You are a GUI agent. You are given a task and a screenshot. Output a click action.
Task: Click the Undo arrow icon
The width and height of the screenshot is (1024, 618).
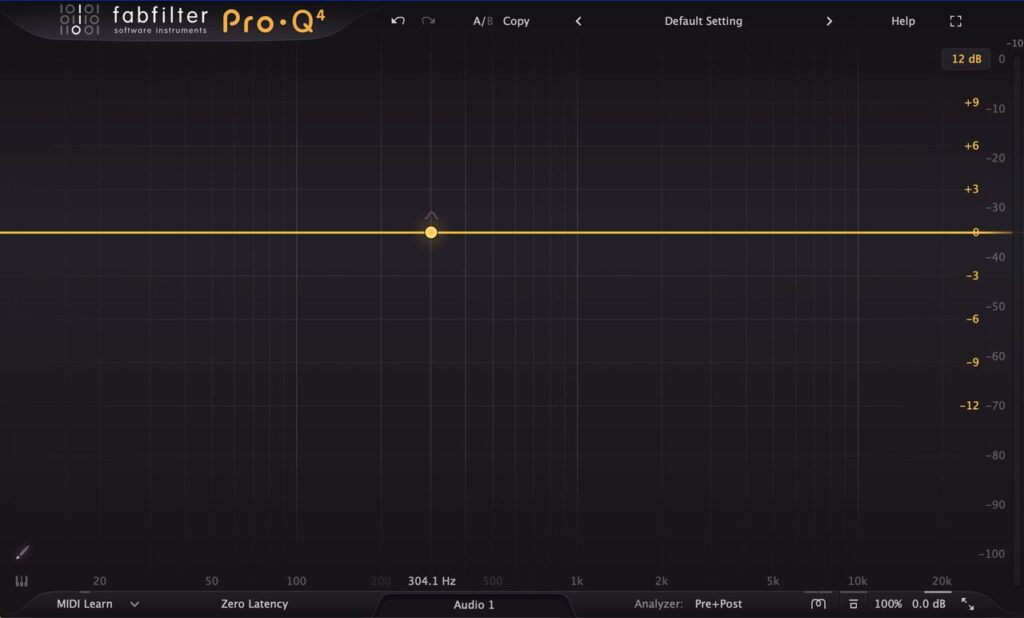(398, 21)
